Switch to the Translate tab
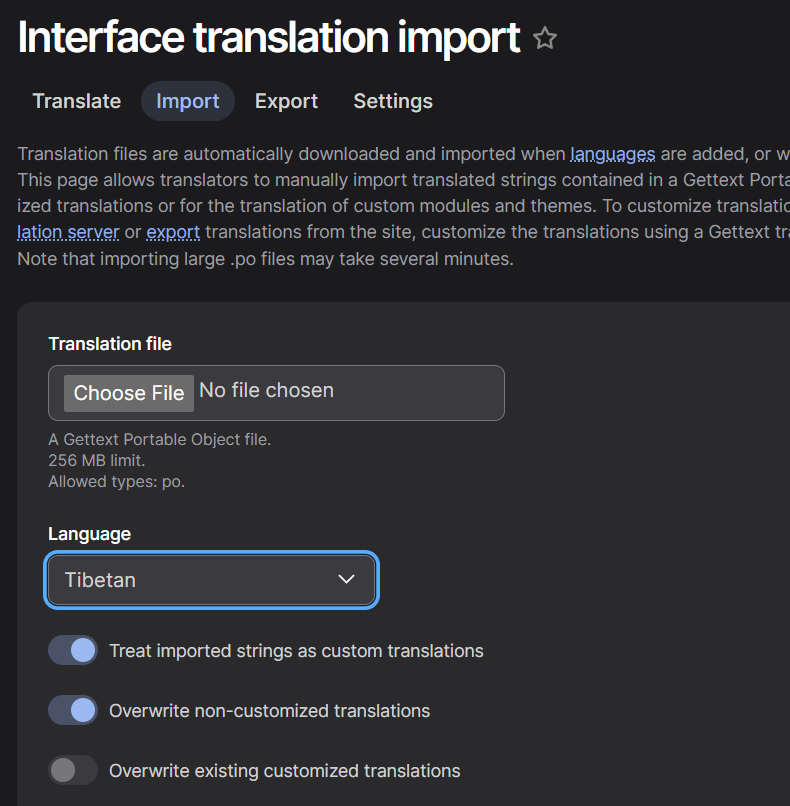Viewport: 790px width, 806px height. point(76,101)
